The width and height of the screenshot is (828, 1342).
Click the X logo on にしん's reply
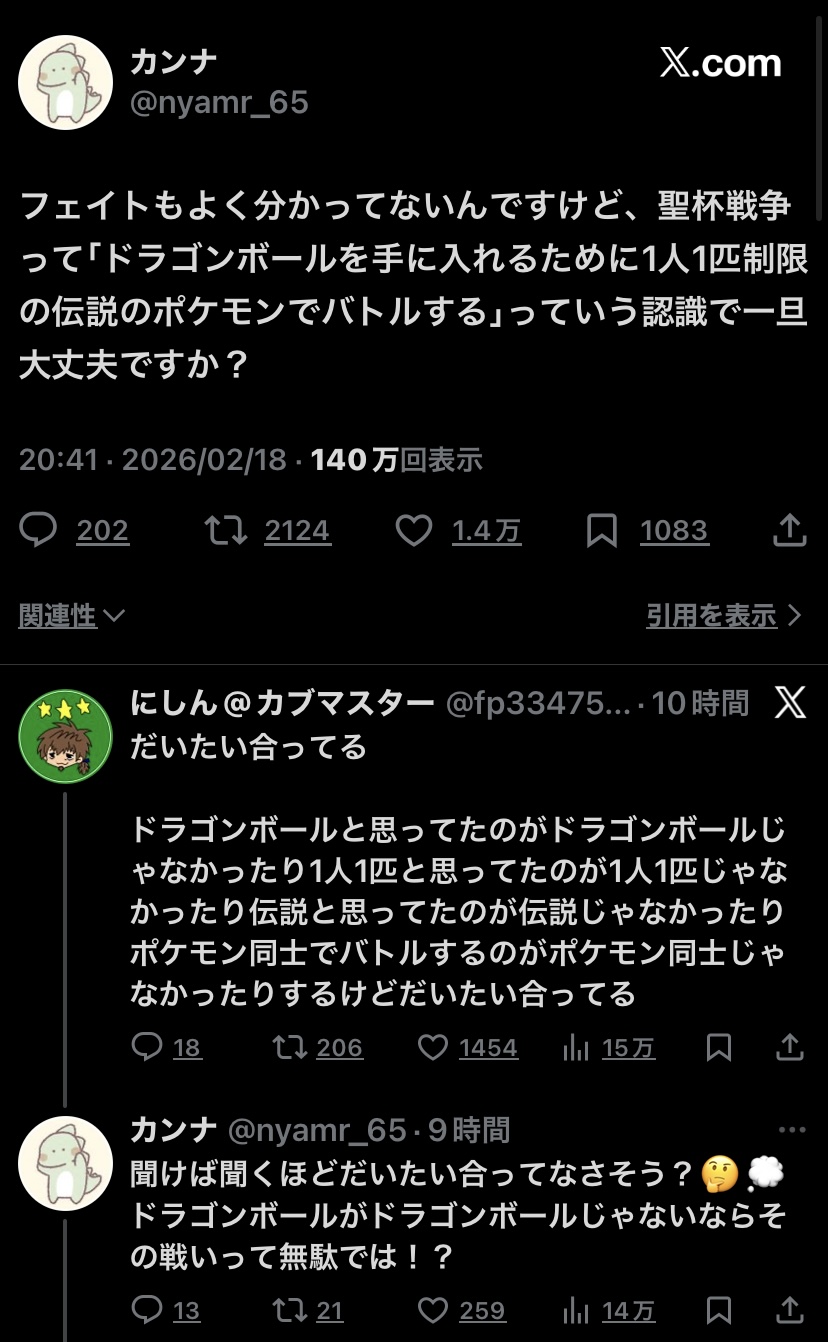pos(790,703)
